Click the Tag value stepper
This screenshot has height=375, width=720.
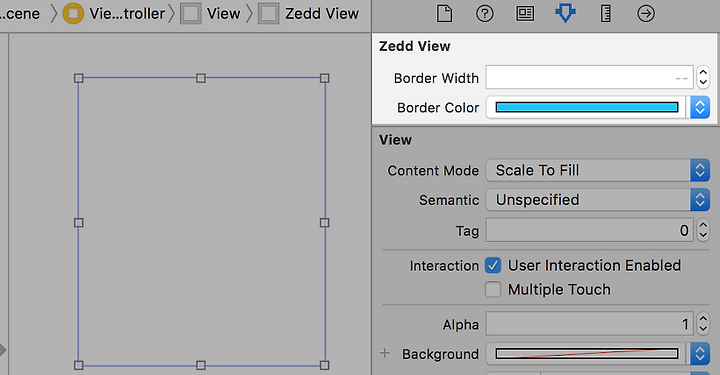tap(703, 230)
